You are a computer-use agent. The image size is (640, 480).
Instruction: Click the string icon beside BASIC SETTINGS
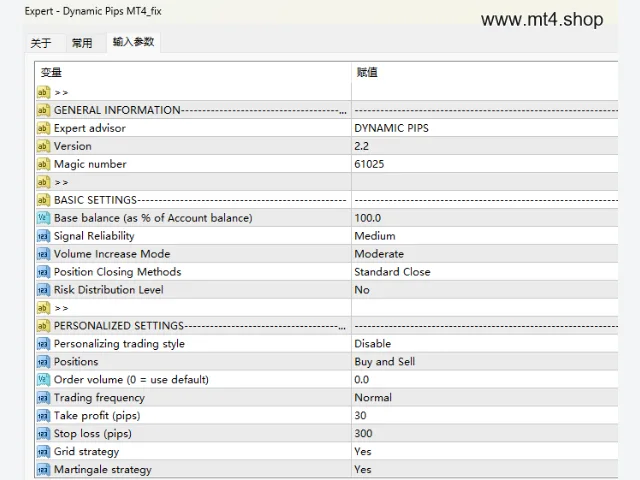tap(43, 200)
